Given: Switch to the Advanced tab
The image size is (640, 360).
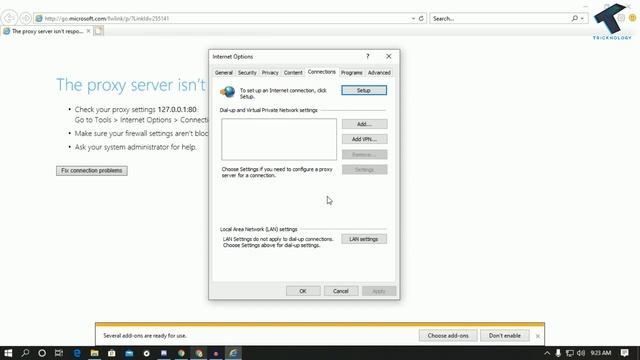Looking at the screenshot, I should [x=379, y=73].
